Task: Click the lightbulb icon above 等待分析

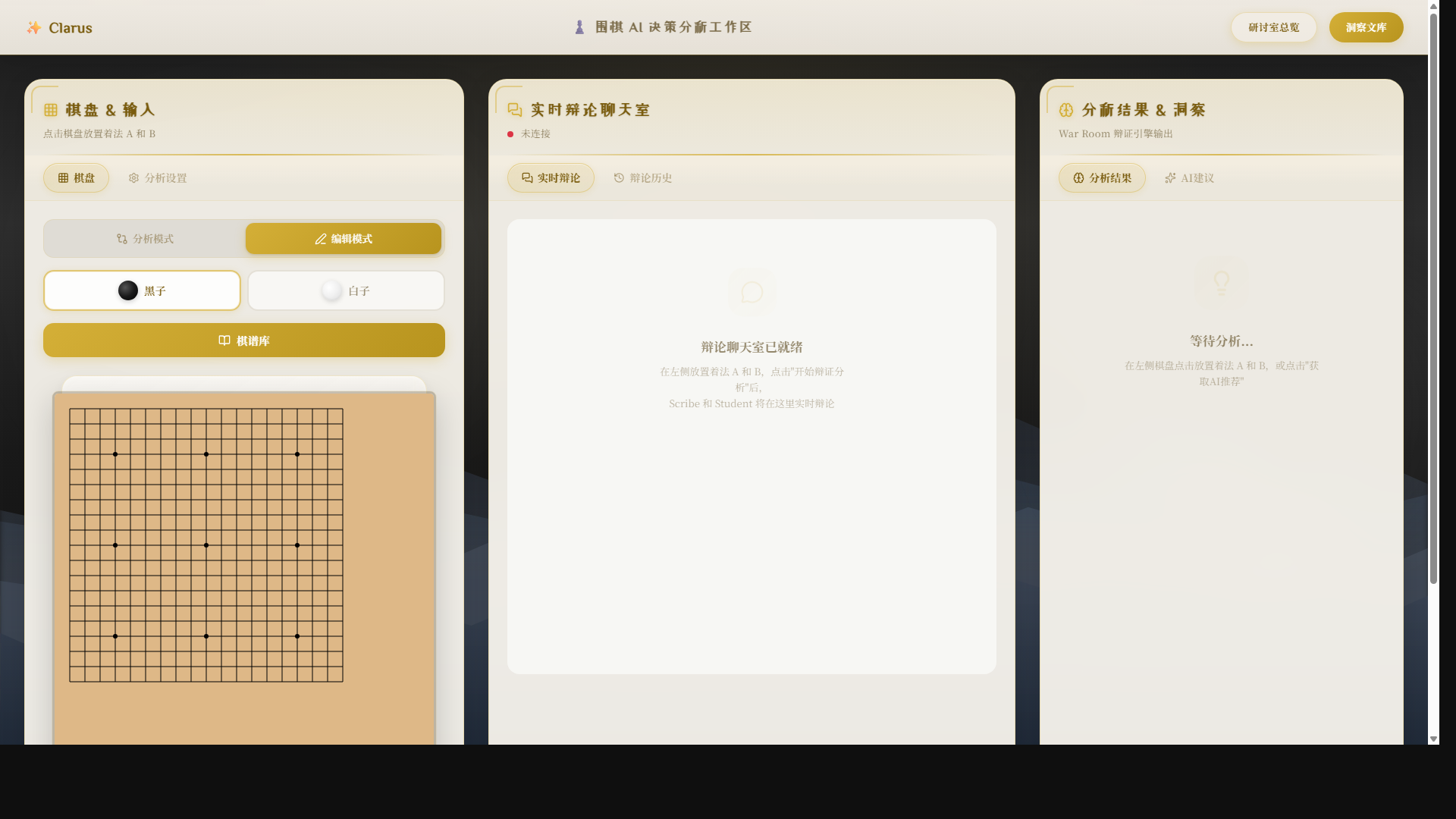Action: point(1221,283)
